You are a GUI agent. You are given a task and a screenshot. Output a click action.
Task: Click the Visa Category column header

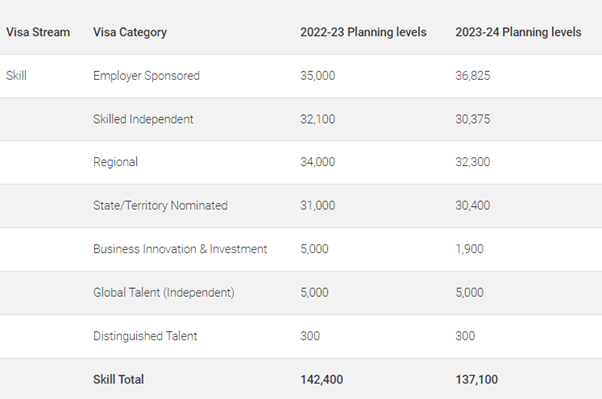coord(130,32)
